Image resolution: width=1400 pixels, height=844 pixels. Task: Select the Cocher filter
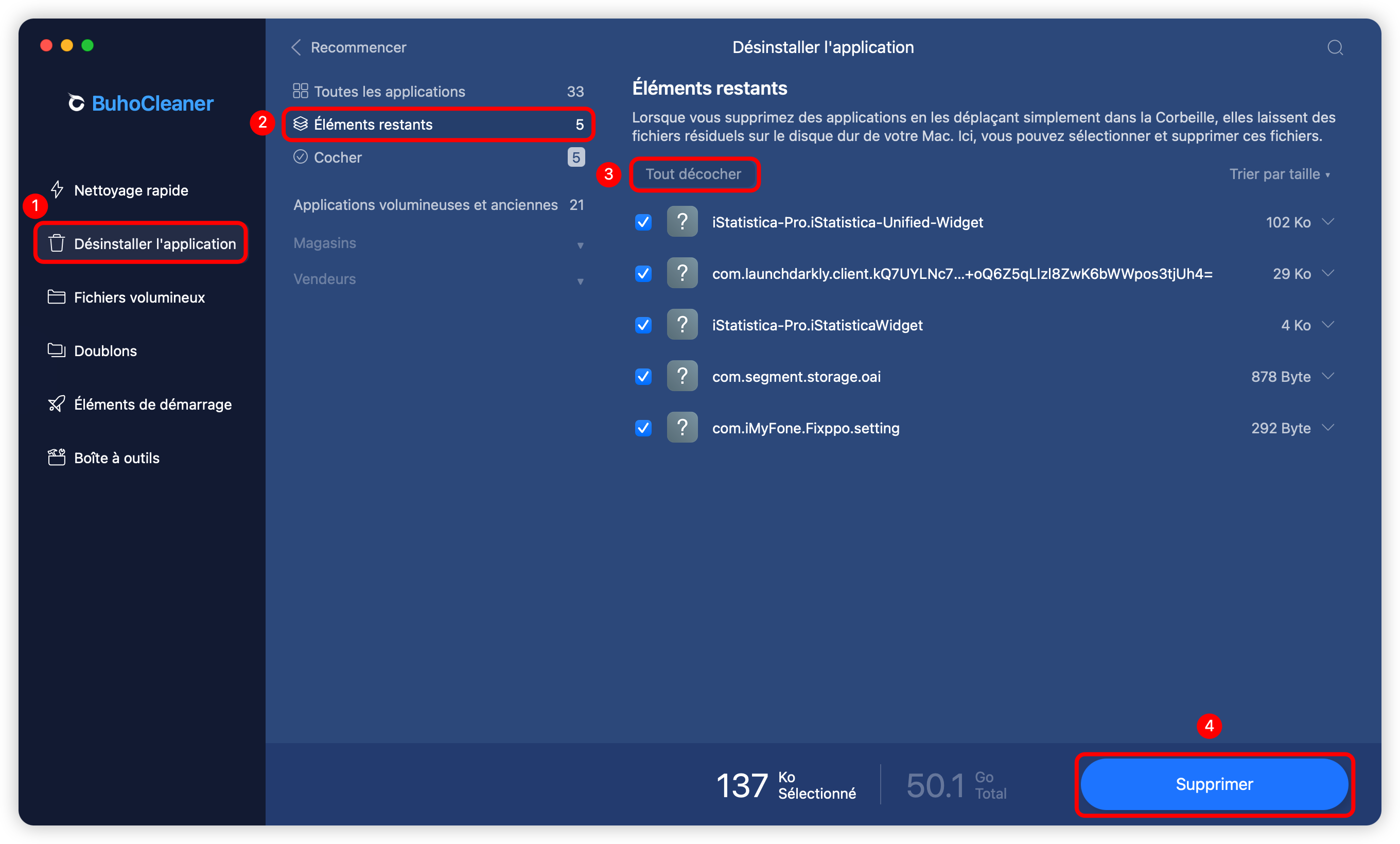[x=438, y=157]
